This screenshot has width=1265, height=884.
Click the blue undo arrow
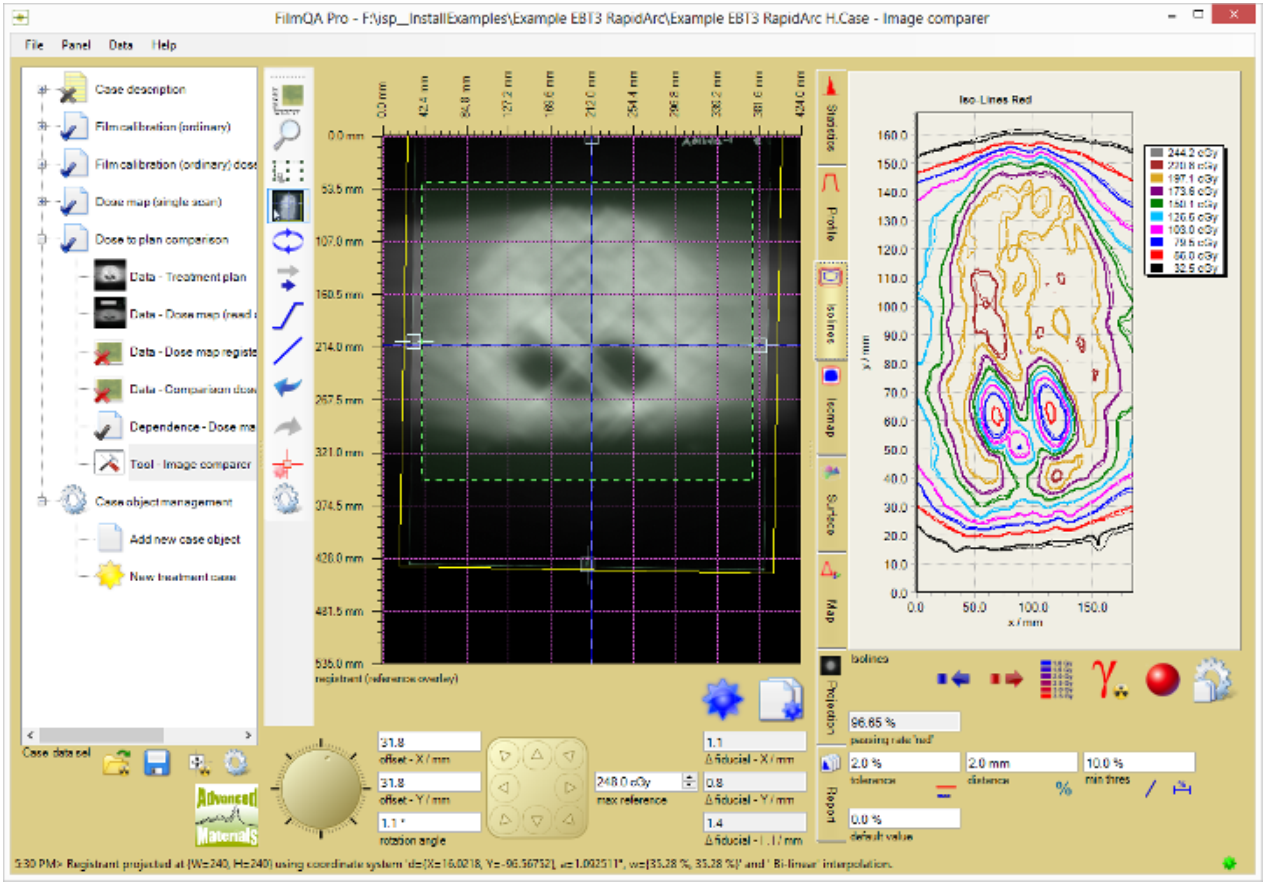point(287,387)
